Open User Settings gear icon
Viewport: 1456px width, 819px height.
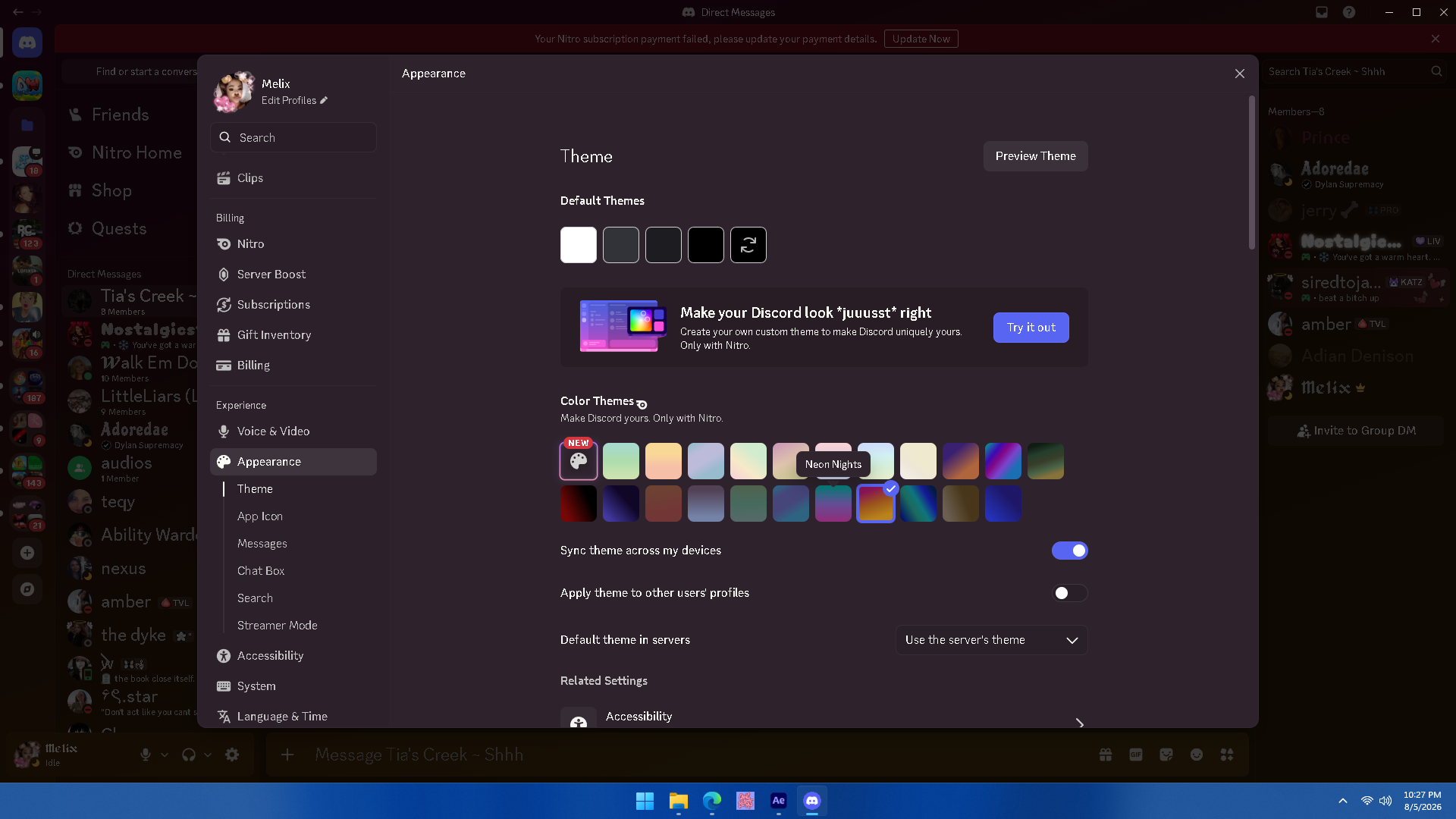click(232, 755)
